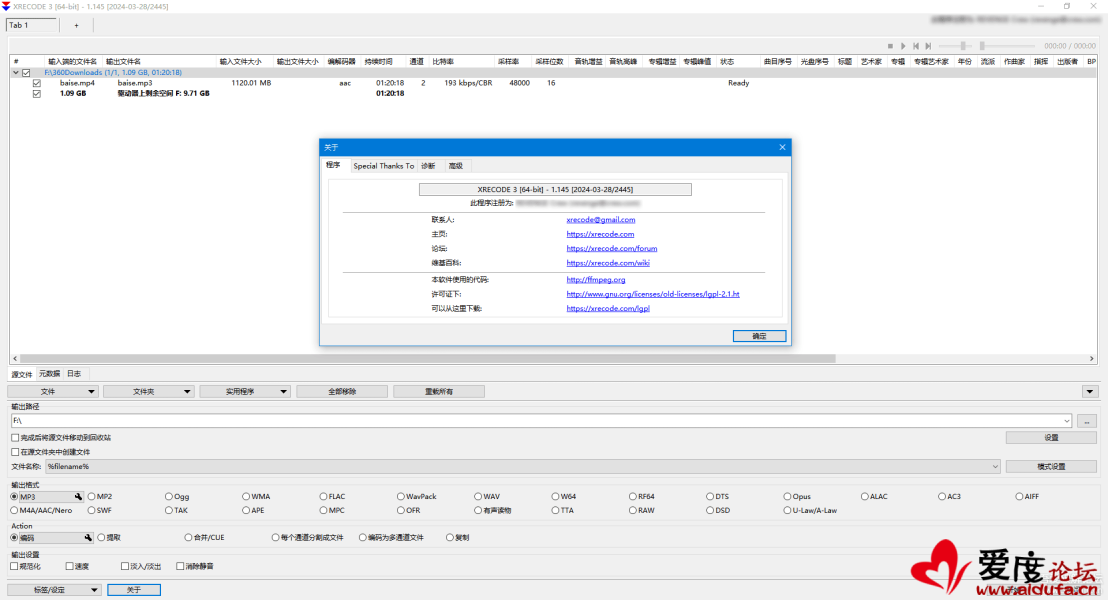Switch to 元数据 tab
Image resolution: width=1108 pixels, height=600 pixels.
tap(49, 374)
